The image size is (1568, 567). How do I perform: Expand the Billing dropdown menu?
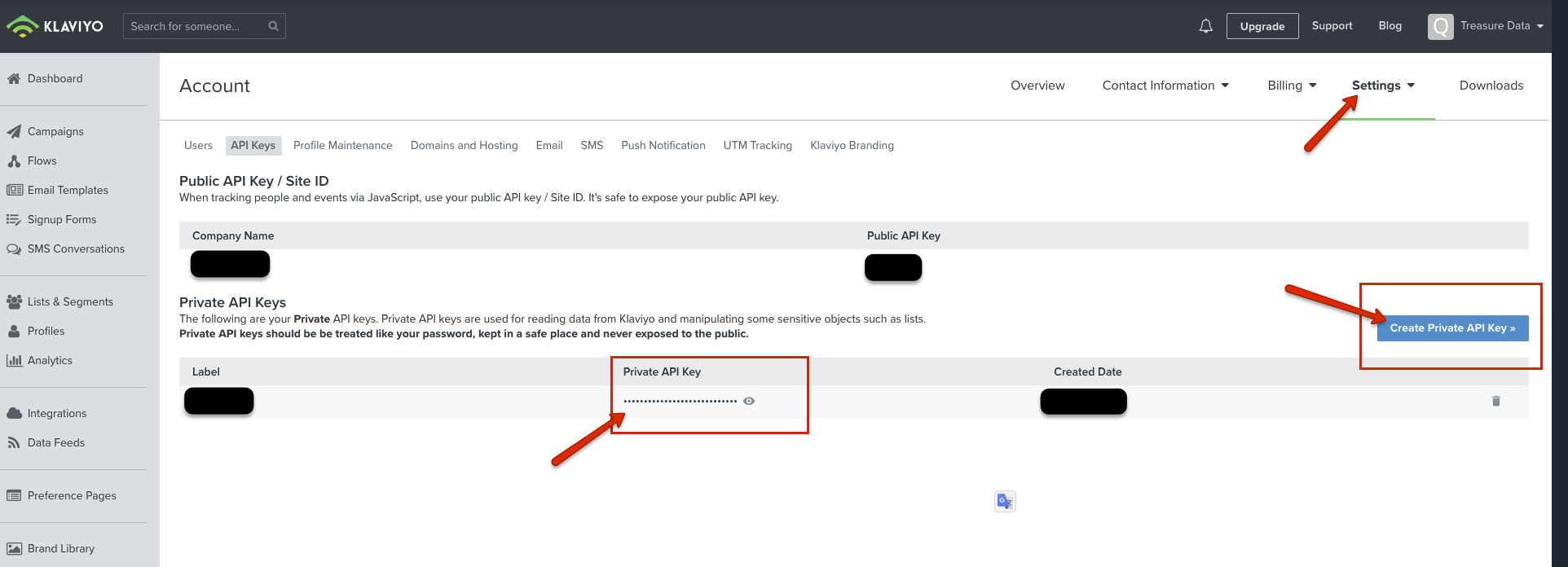1291,86
